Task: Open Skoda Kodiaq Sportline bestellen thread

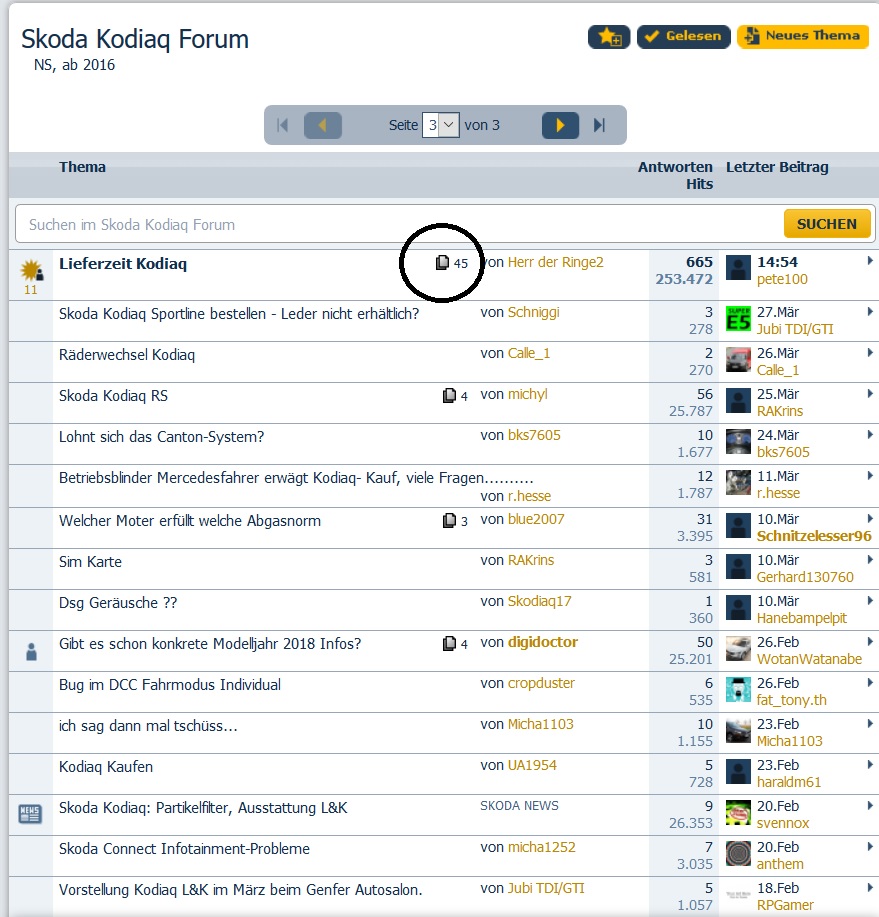Action: [x=239, y=314]
